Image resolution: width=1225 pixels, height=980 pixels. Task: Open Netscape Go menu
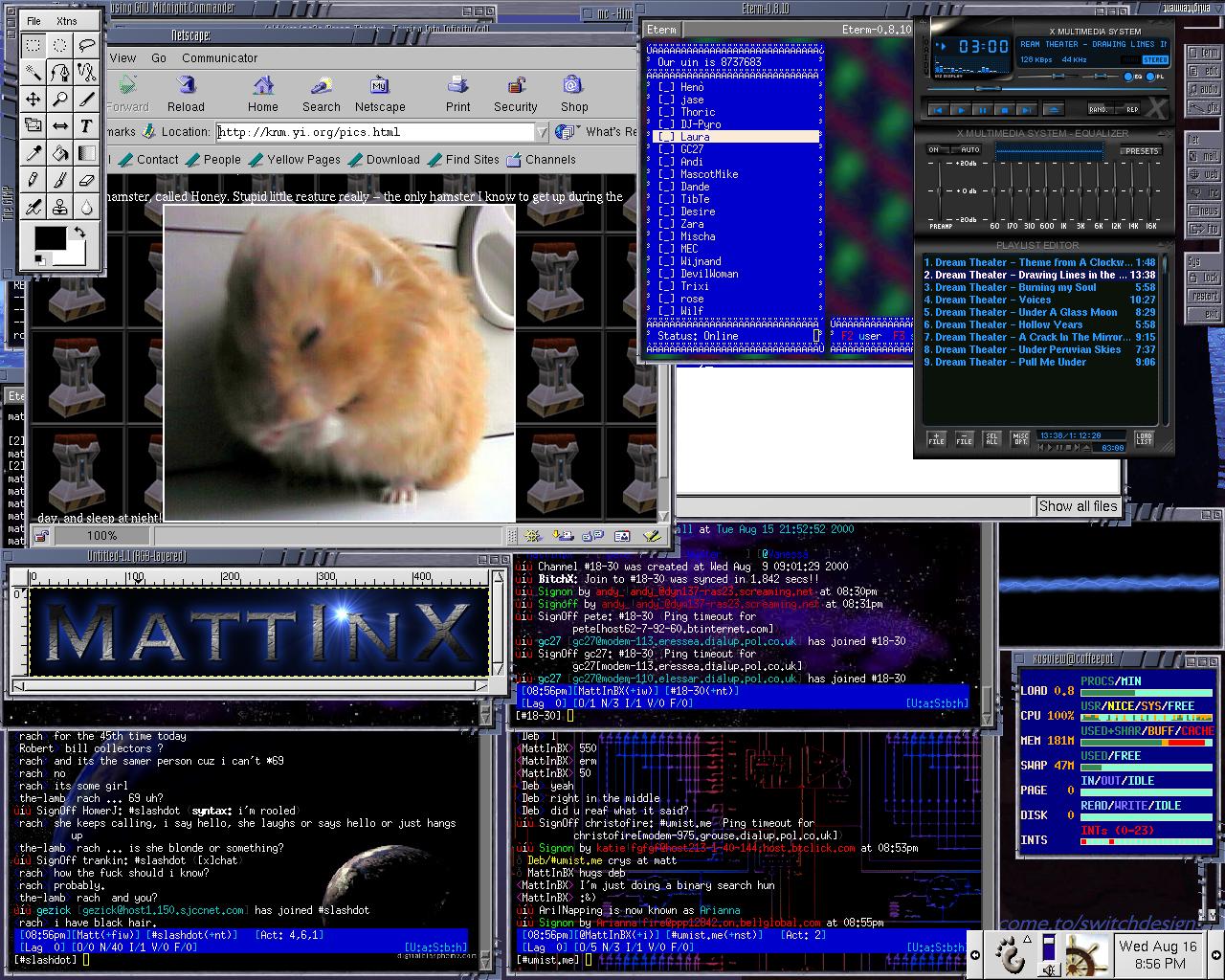(159, 57)
